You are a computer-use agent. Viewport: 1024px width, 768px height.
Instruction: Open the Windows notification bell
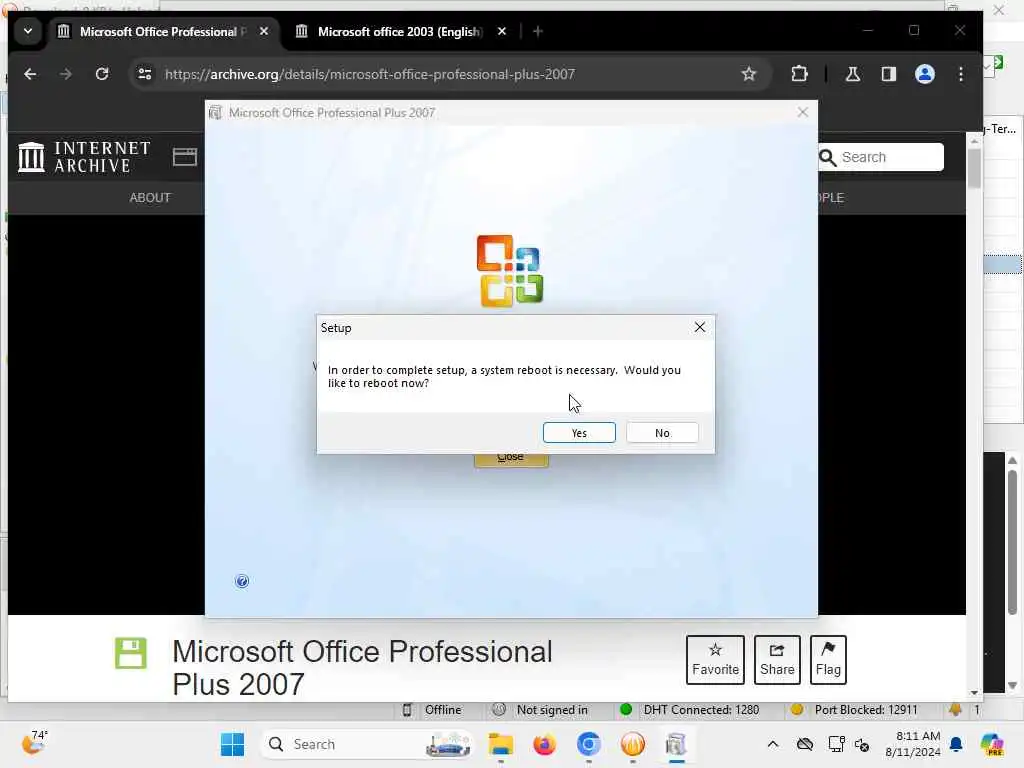pos(956,744)
